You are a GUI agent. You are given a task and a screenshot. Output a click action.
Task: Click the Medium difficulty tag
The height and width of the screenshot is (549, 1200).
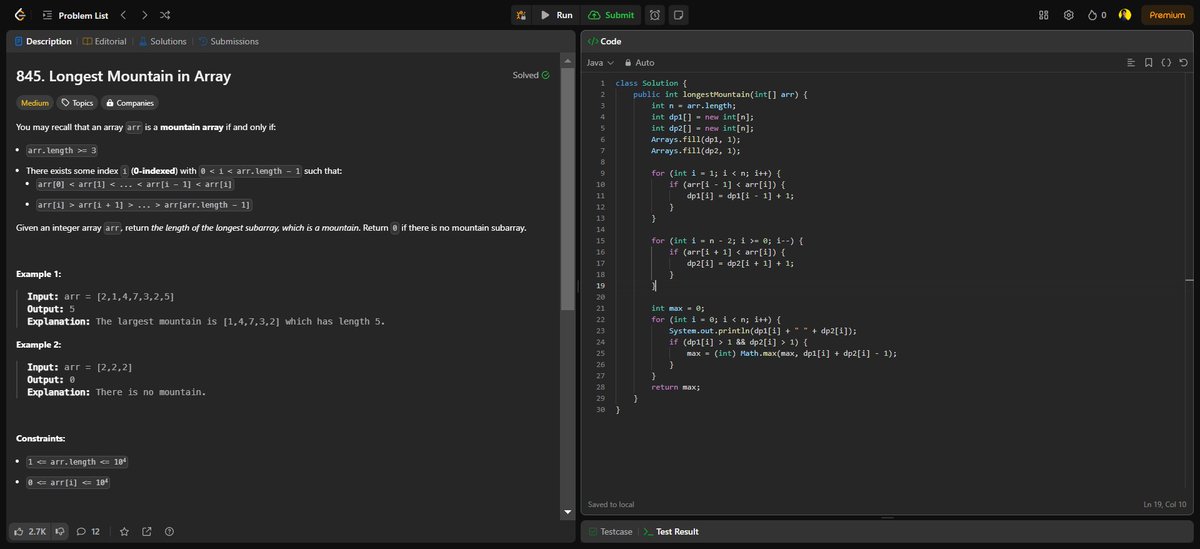point(35,103)
